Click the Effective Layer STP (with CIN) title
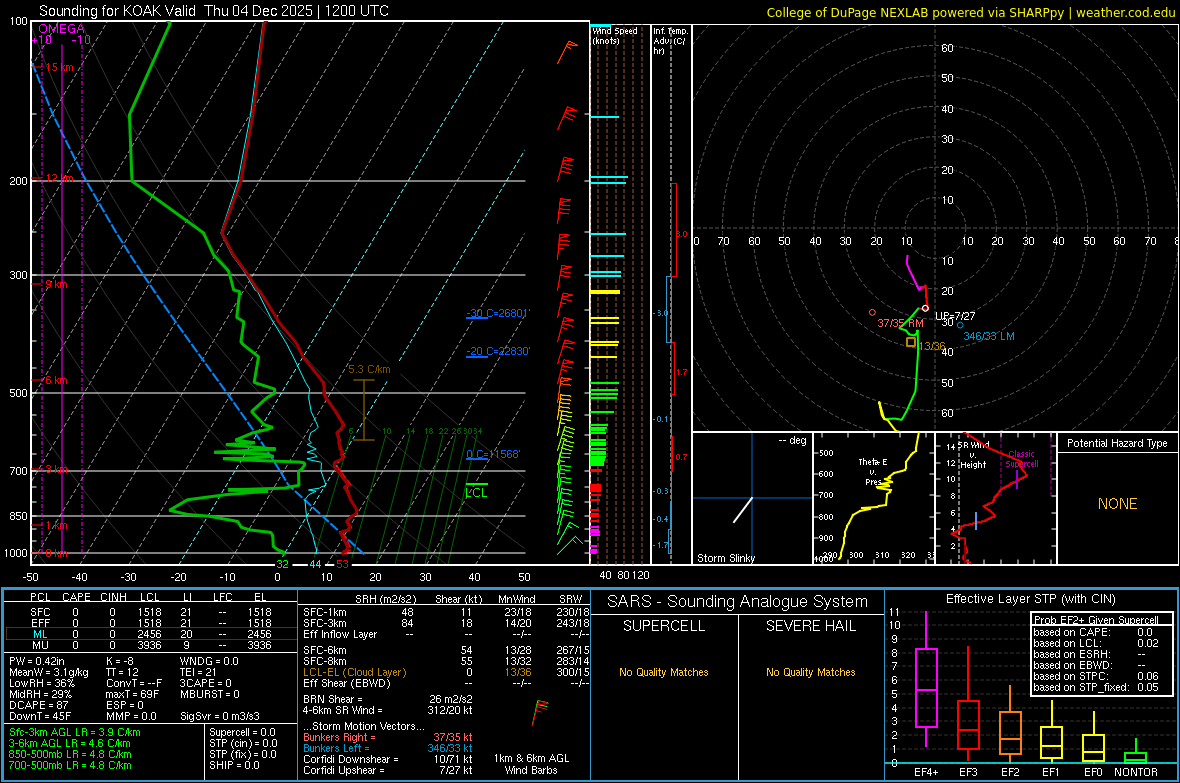This screenshot has width=1180, height=783. tap(1030, 599)
